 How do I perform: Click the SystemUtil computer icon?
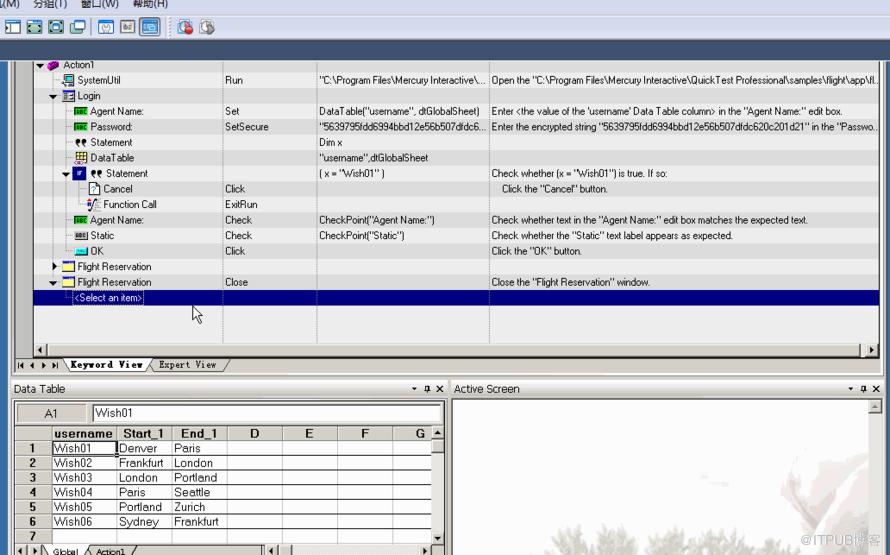(x=69, y=81)
